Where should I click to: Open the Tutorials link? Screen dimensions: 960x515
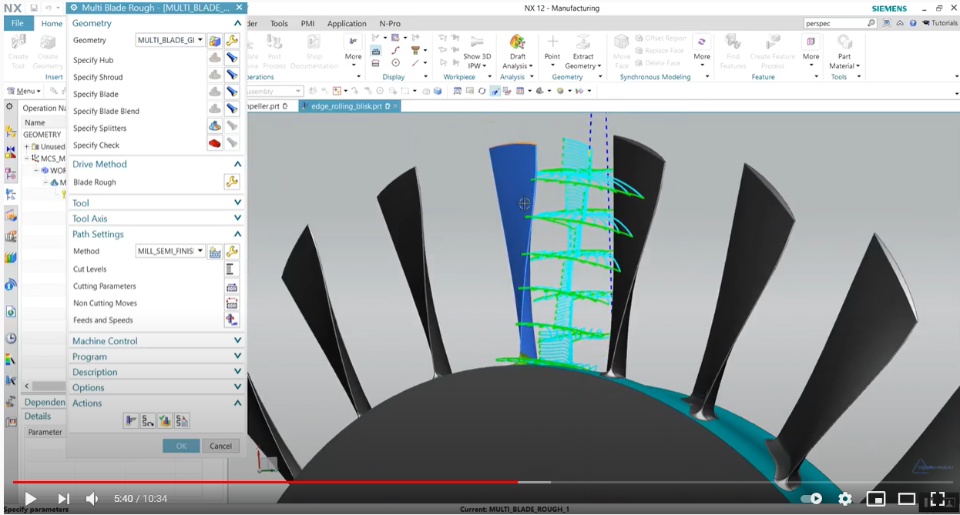(940, 23)
